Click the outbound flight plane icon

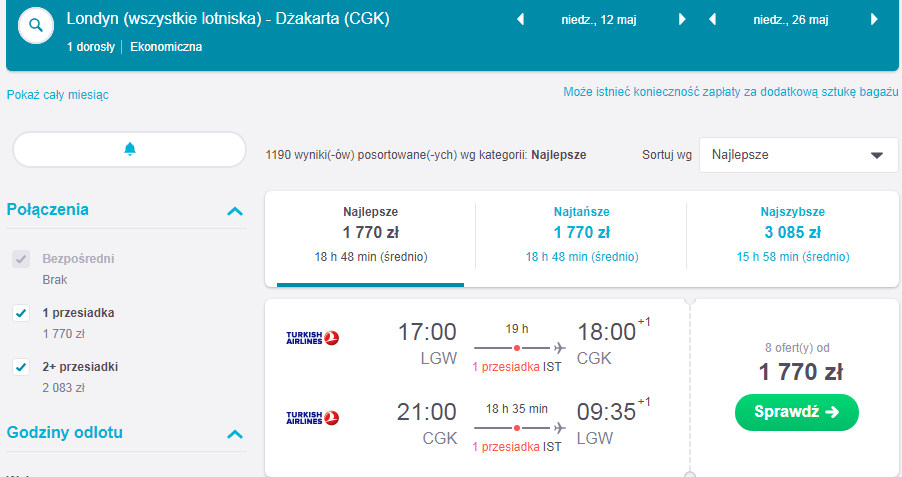click(559, 348)
